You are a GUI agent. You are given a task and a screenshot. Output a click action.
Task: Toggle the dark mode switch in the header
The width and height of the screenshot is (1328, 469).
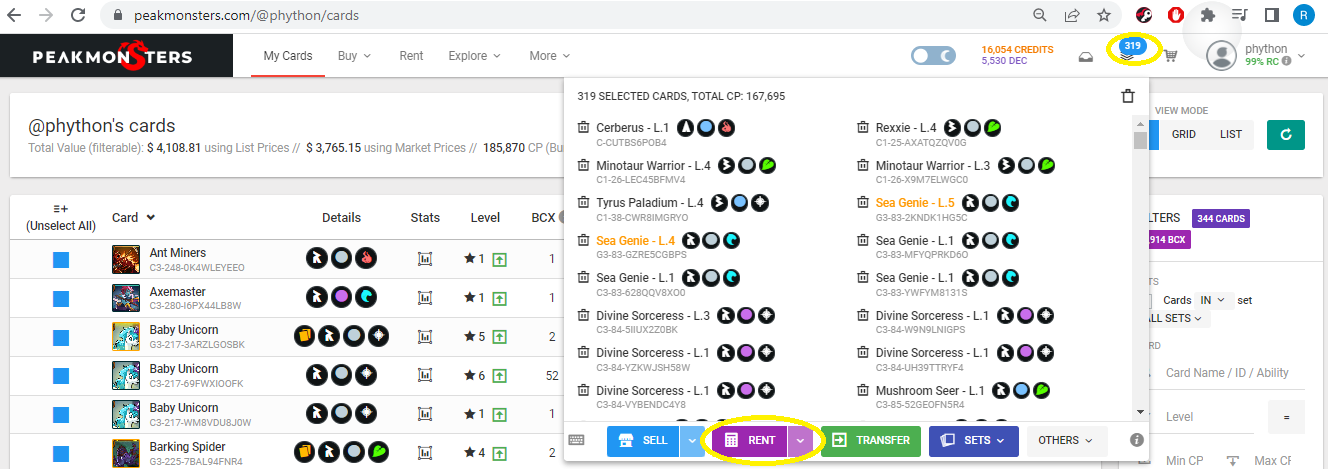(x=933, y=56)
